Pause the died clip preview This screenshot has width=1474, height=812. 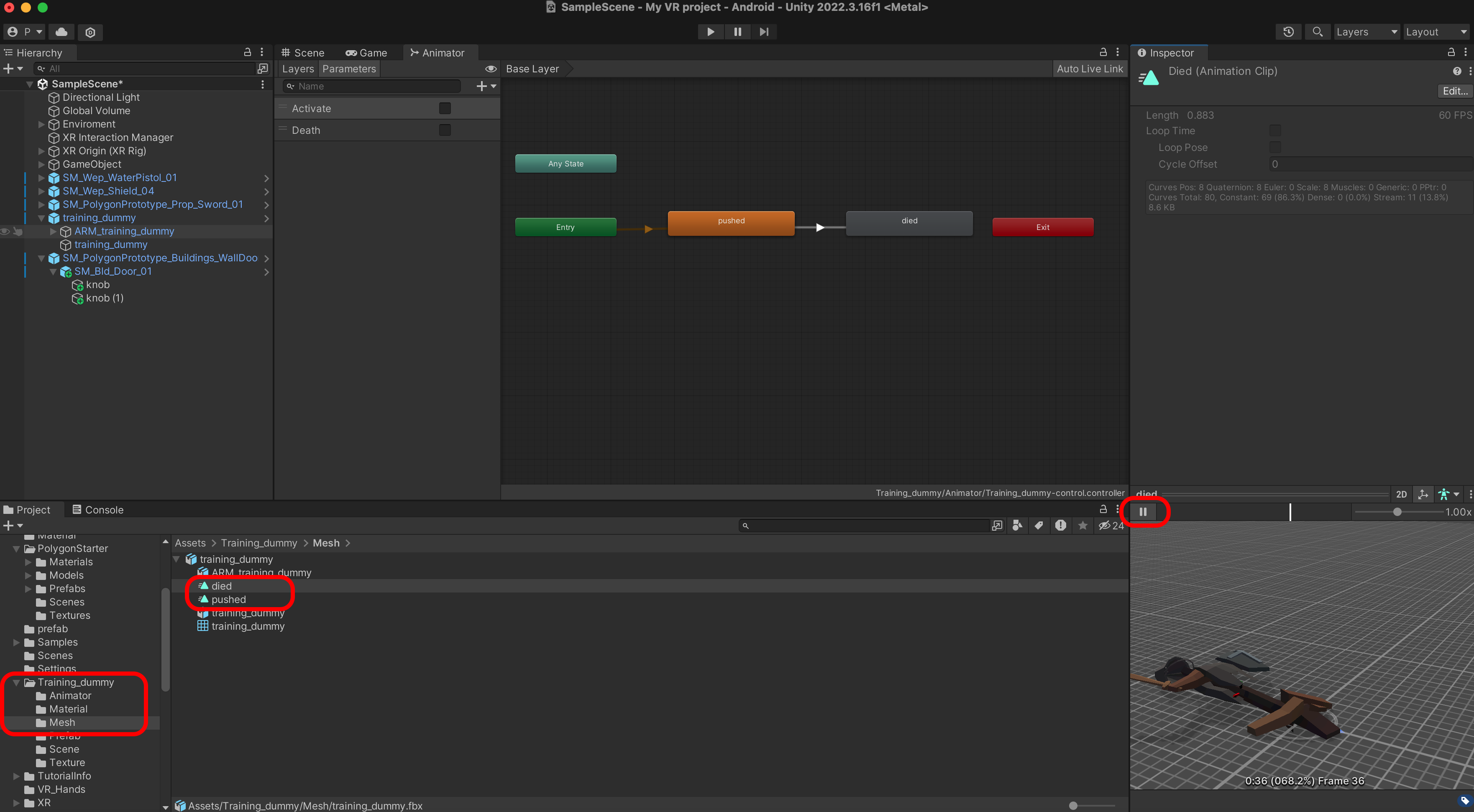(x=1143, y=512)
